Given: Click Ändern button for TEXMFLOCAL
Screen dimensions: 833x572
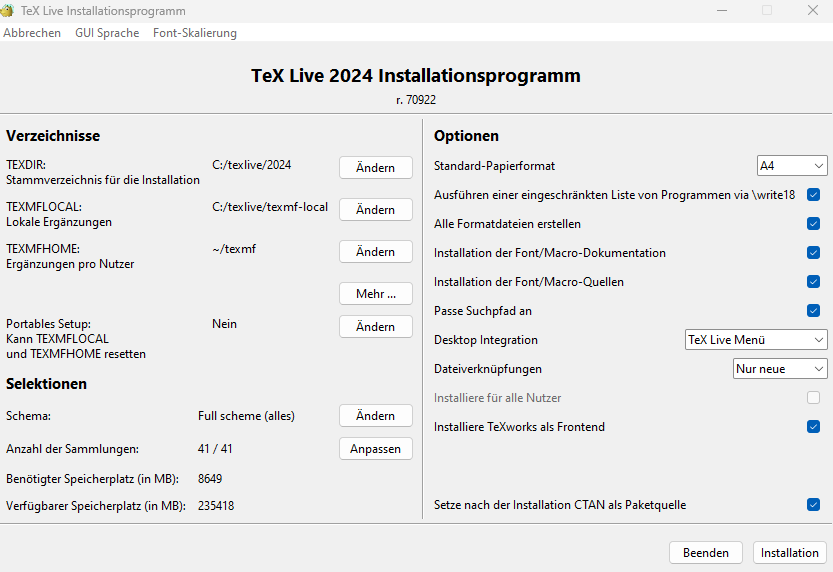Looking at the screenshot, I should click(375, 210).
